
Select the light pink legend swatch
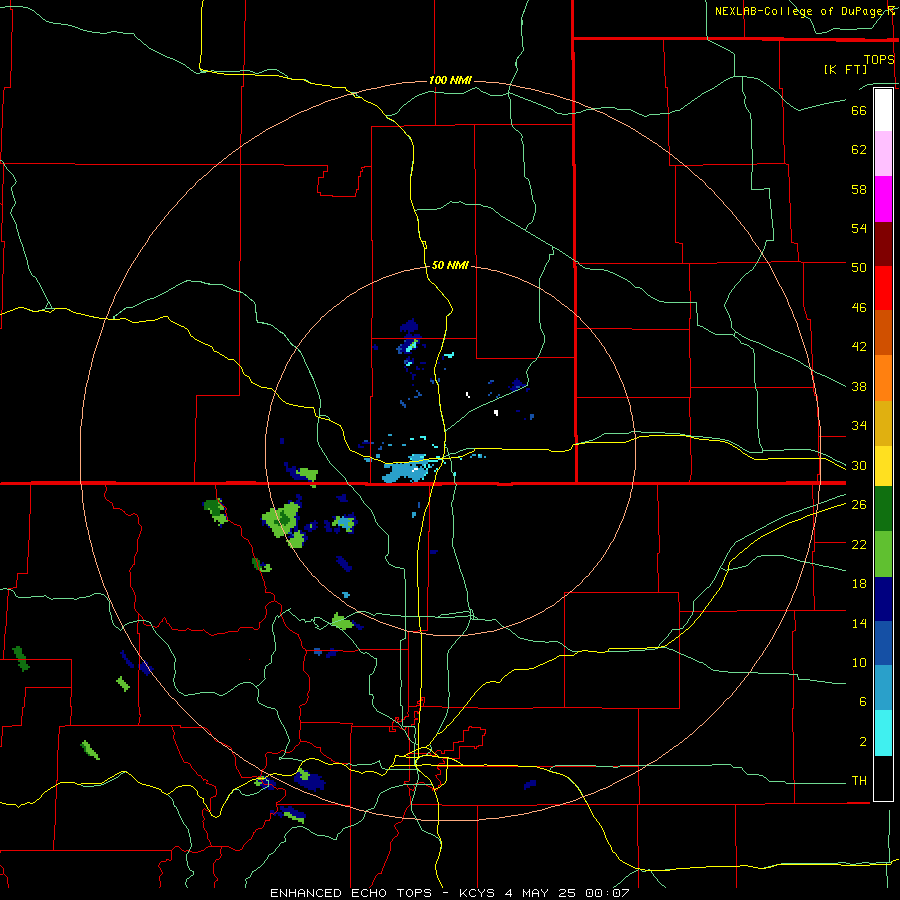[883, 154]
